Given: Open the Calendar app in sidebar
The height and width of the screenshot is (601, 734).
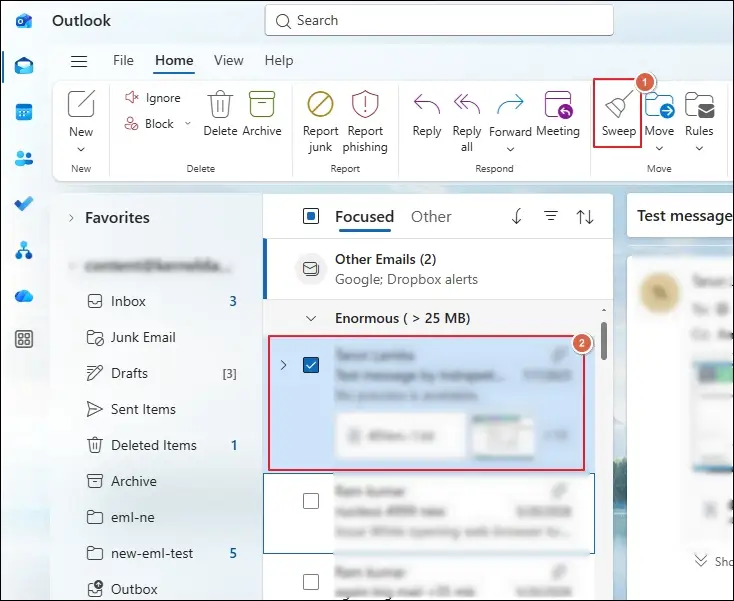Looking at the screenshot, I should 24,112.
